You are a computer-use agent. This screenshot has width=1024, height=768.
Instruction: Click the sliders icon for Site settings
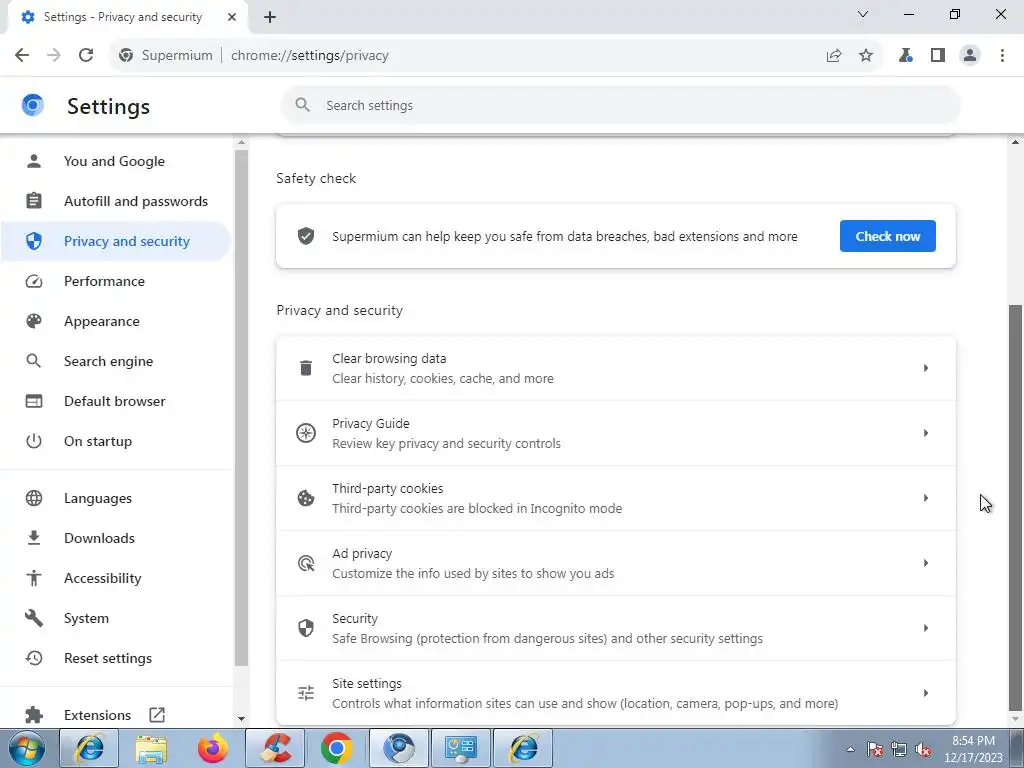[x=306, y=693]
